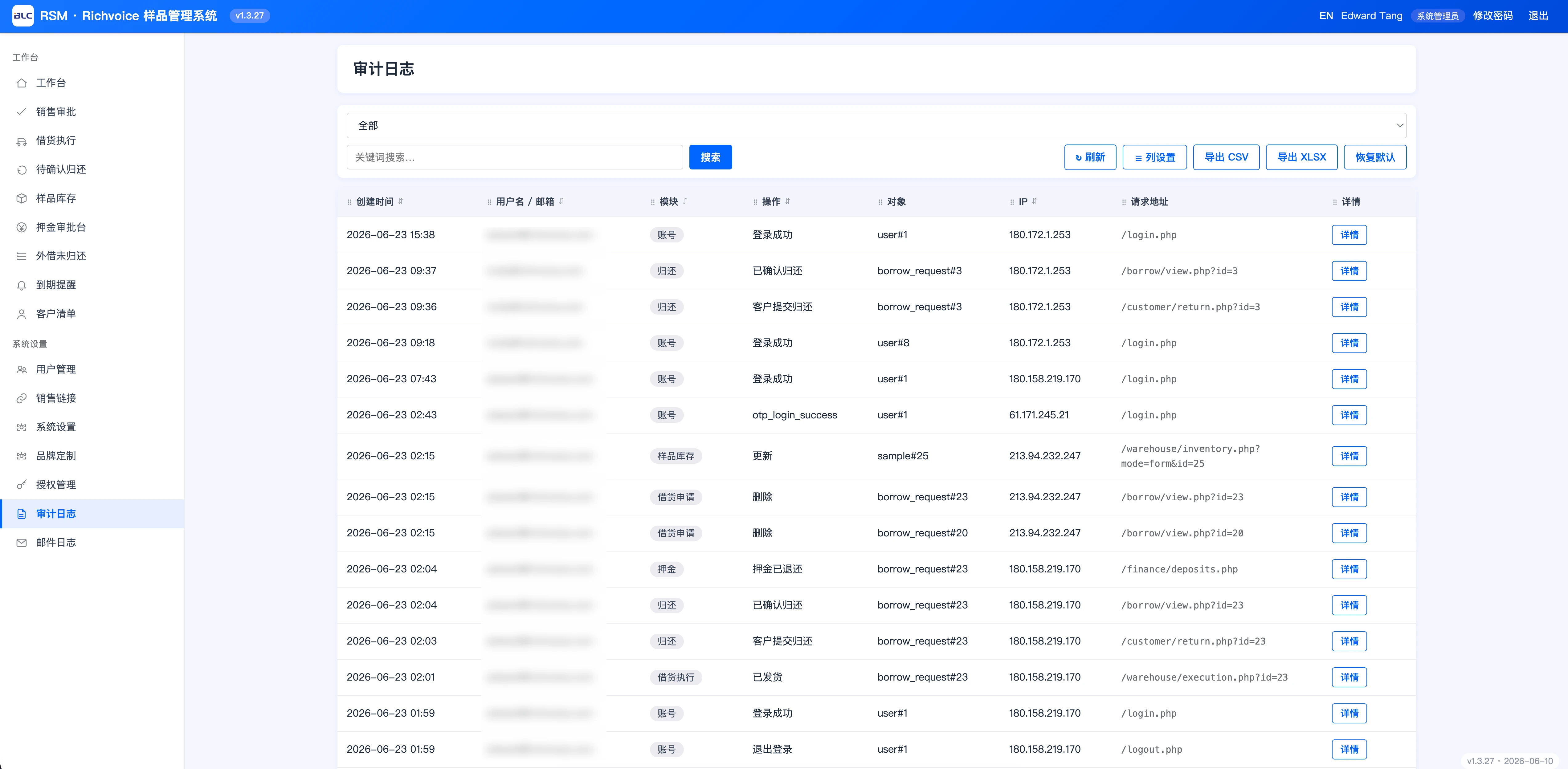The image size is (1568, 769).
Task: Sort by 创建时间 using its sort arrow
Action: (x=401, y=201)
